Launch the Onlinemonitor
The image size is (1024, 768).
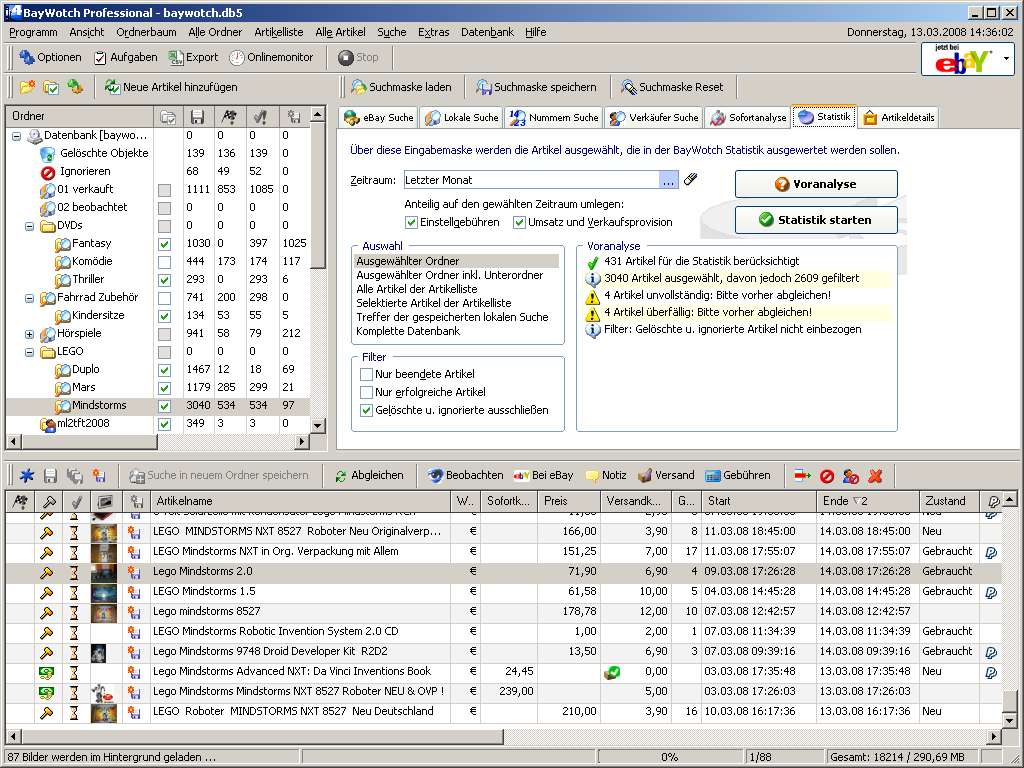coord(271,57)
